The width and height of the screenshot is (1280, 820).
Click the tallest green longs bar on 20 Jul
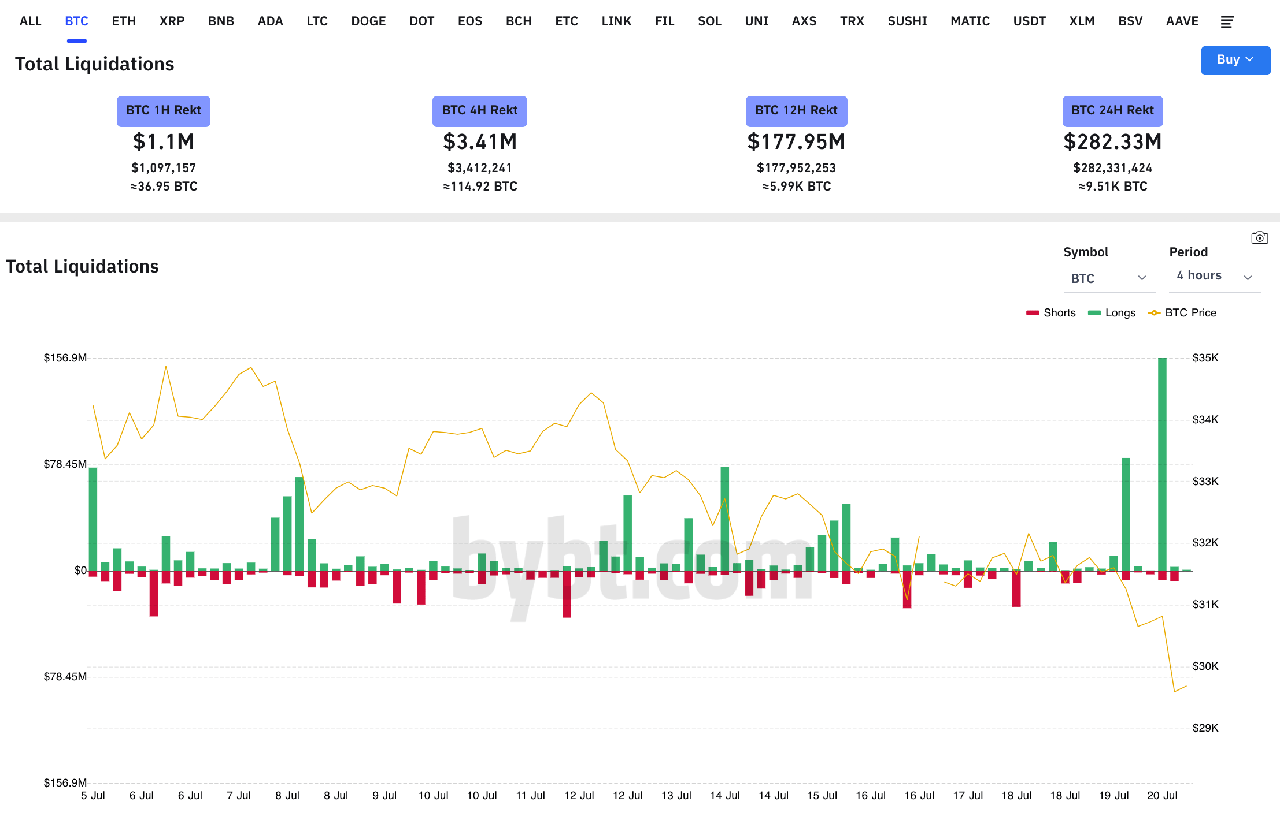tap(1162, 464)
